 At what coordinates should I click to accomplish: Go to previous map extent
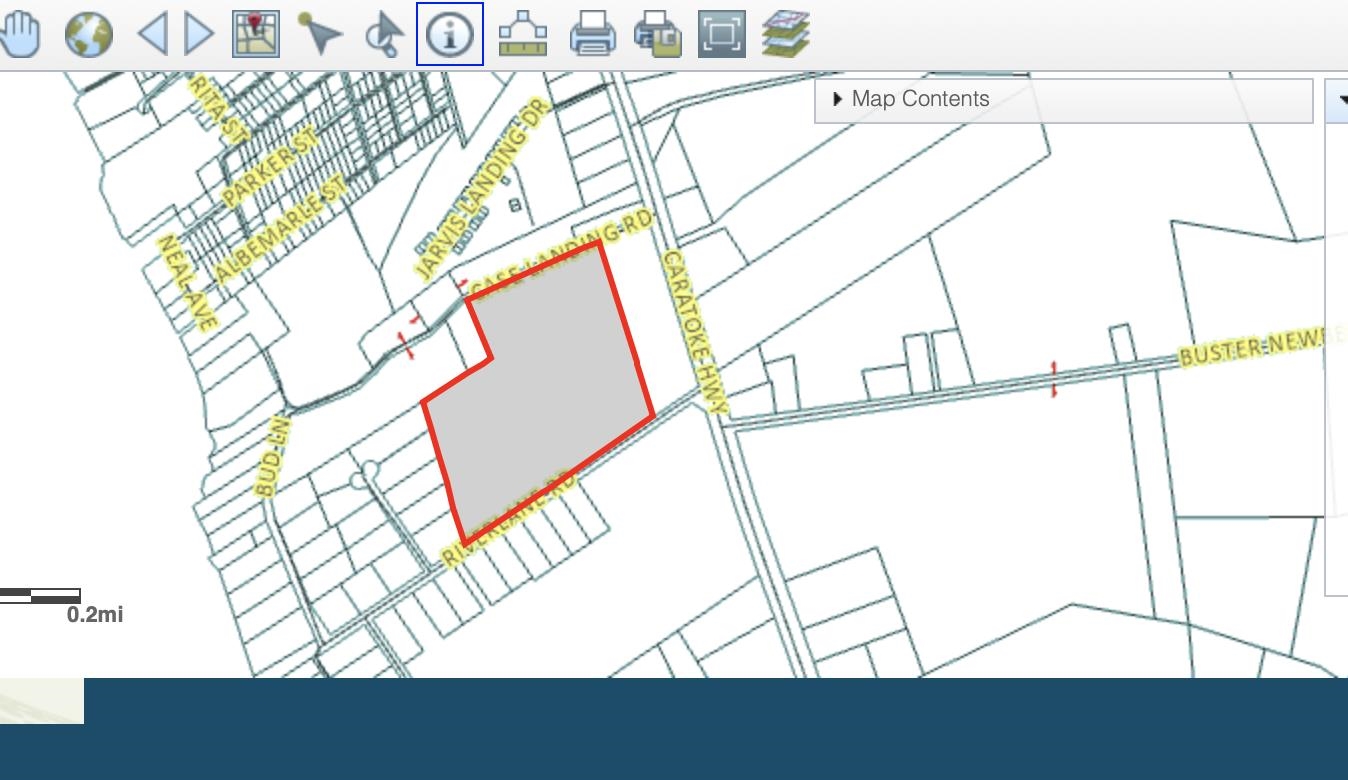click(152, 34)
